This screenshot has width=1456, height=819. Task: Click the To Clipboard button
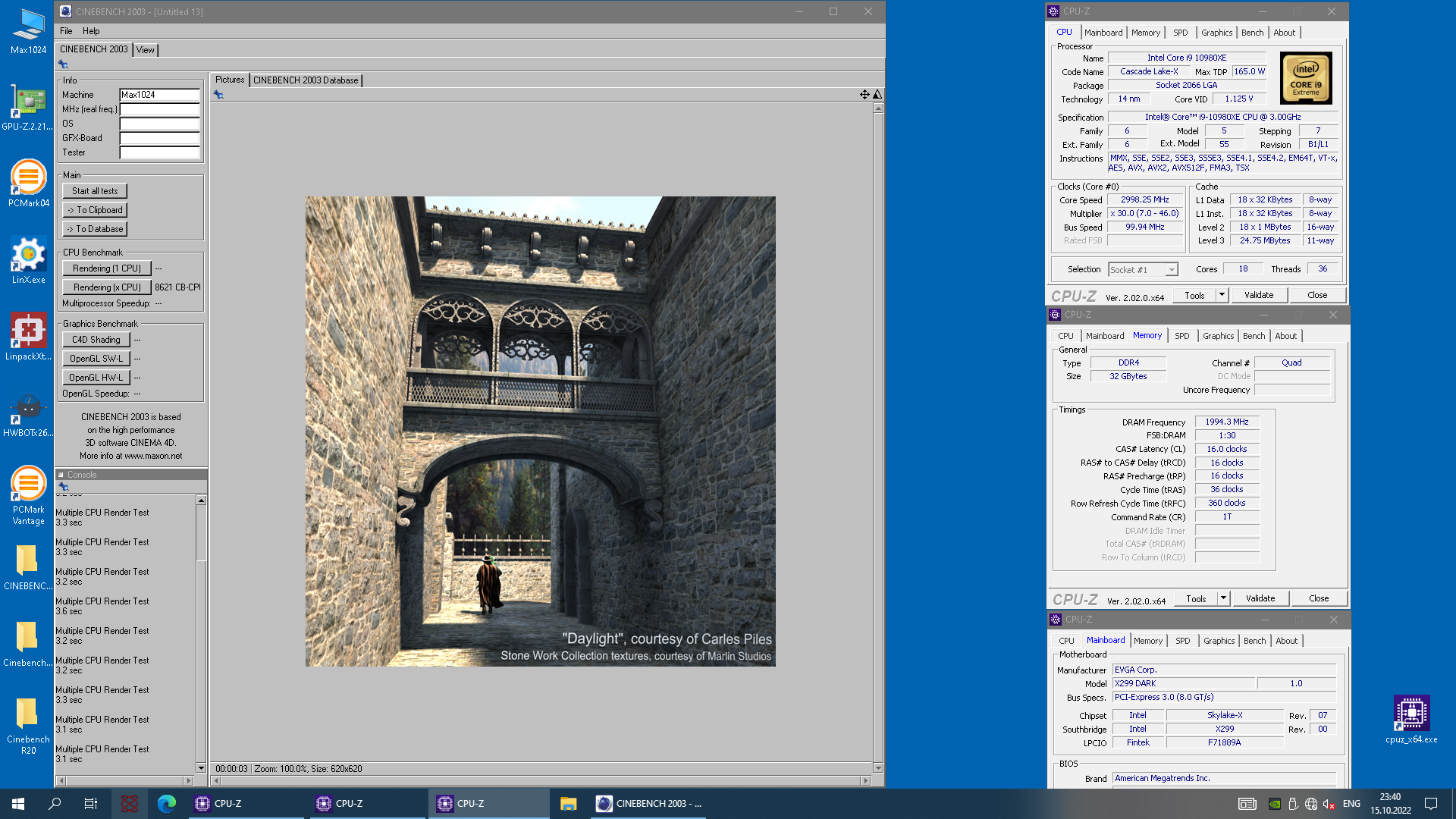[95, 210]
